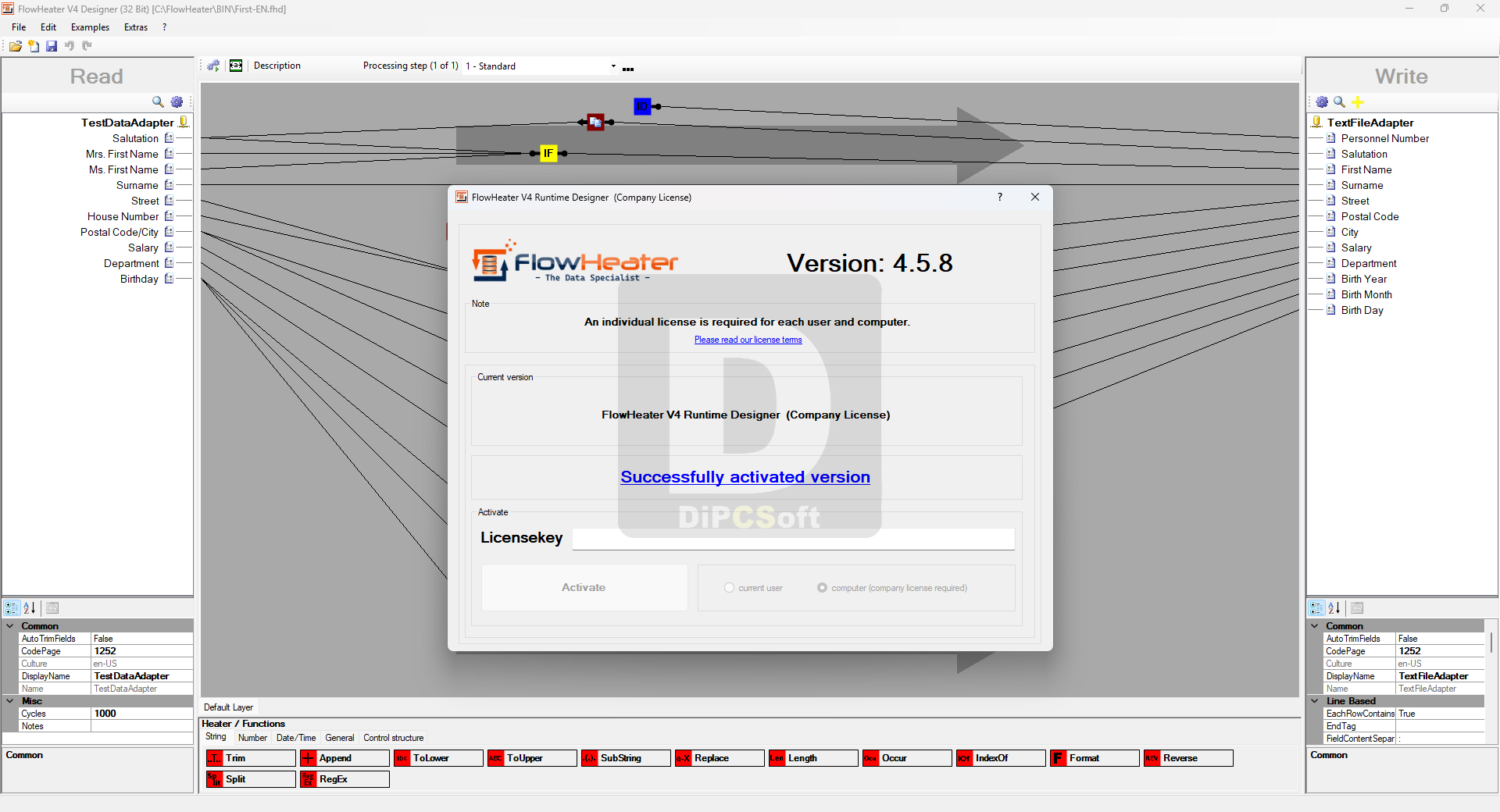Click the Alphabetical sort icon in Read properties
Image resolution: width=1500 pixels, height=812 pixels.
point(30,607)
